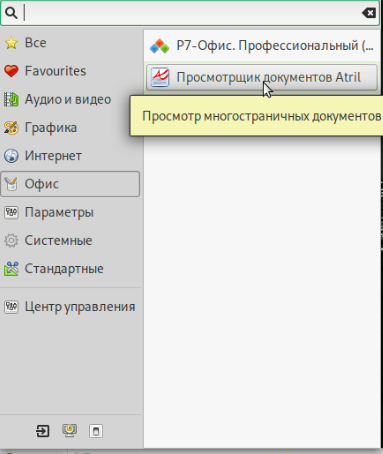
Task: Open the Интернет category
Action: pyautogui.click(x=70, y=156)
